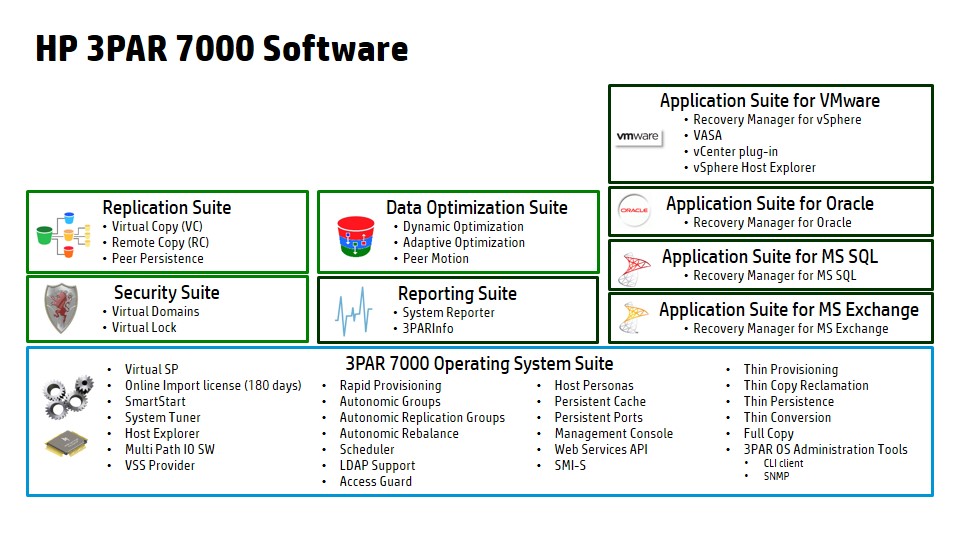Select the 3PAR 7000 Operating System Suite heading
The height and width of the screenshot is (540, 960).
click(479, 364)
